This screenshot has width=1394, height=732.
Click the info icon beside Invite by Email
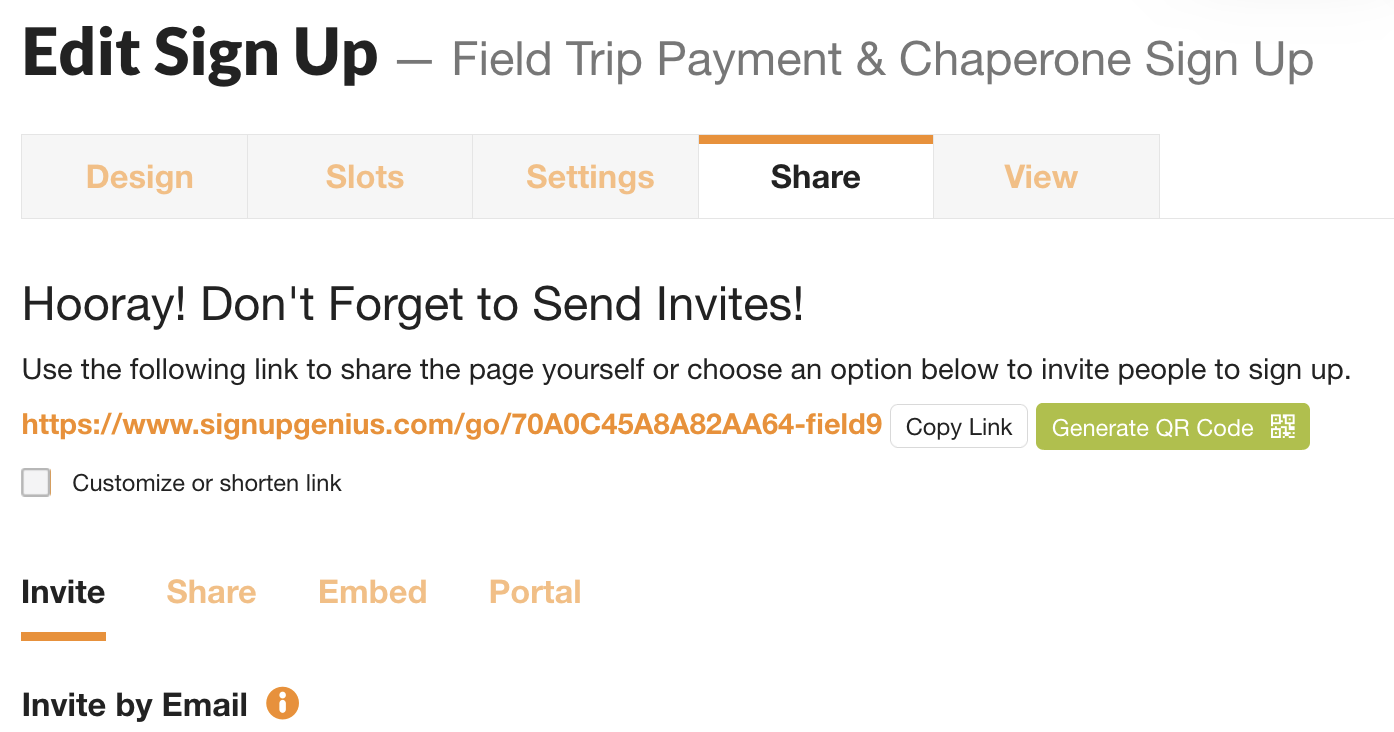point(282,704)
